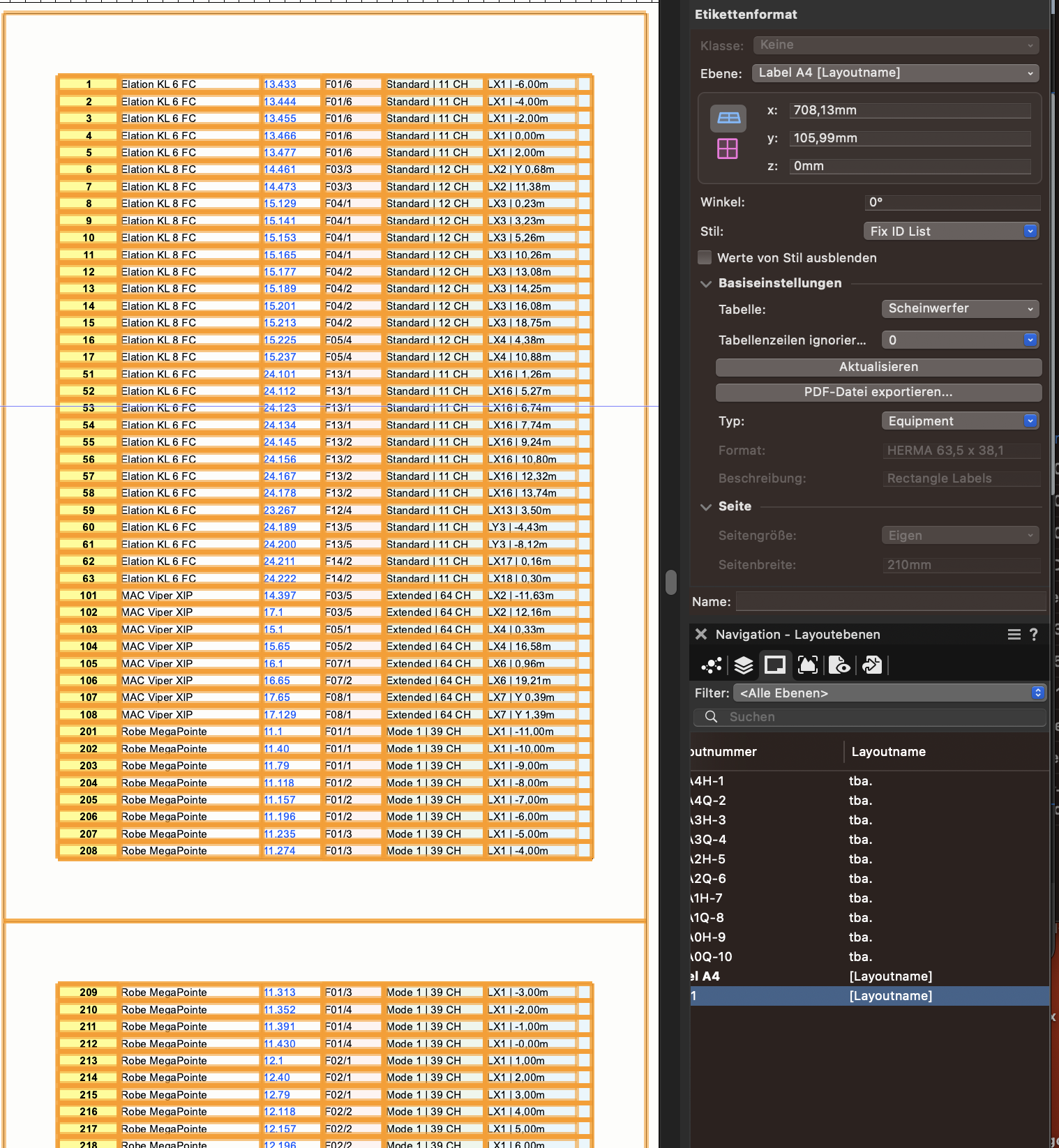Open the Typ dropdown showing Equipment

click(960, 421)
